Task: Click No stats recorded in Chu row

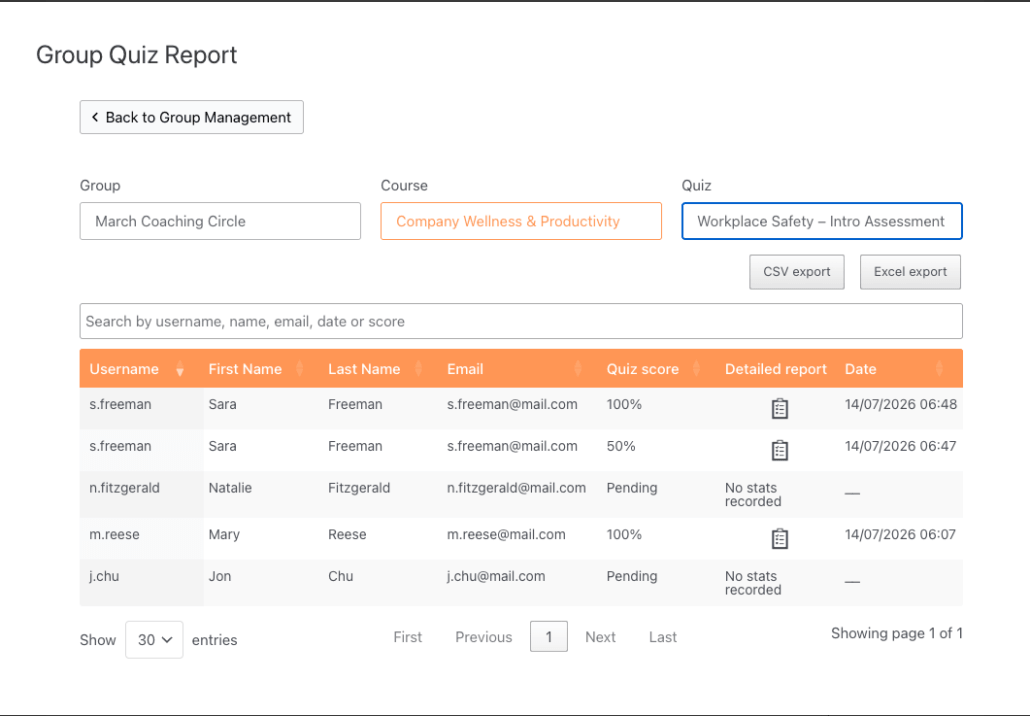Action: pyautogui.click(x=753, y=583)
